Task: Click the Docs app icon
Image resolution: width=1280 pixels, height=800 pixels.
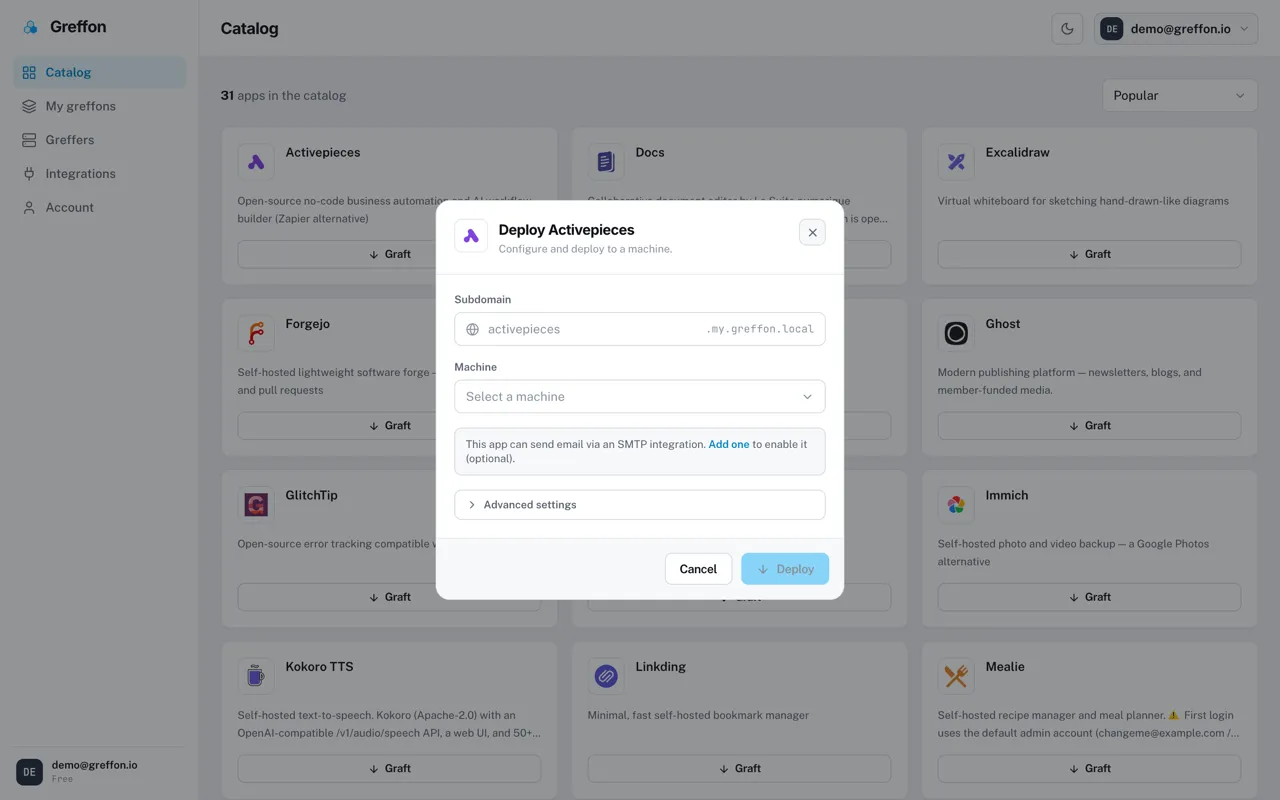Action: click(606, 162)
